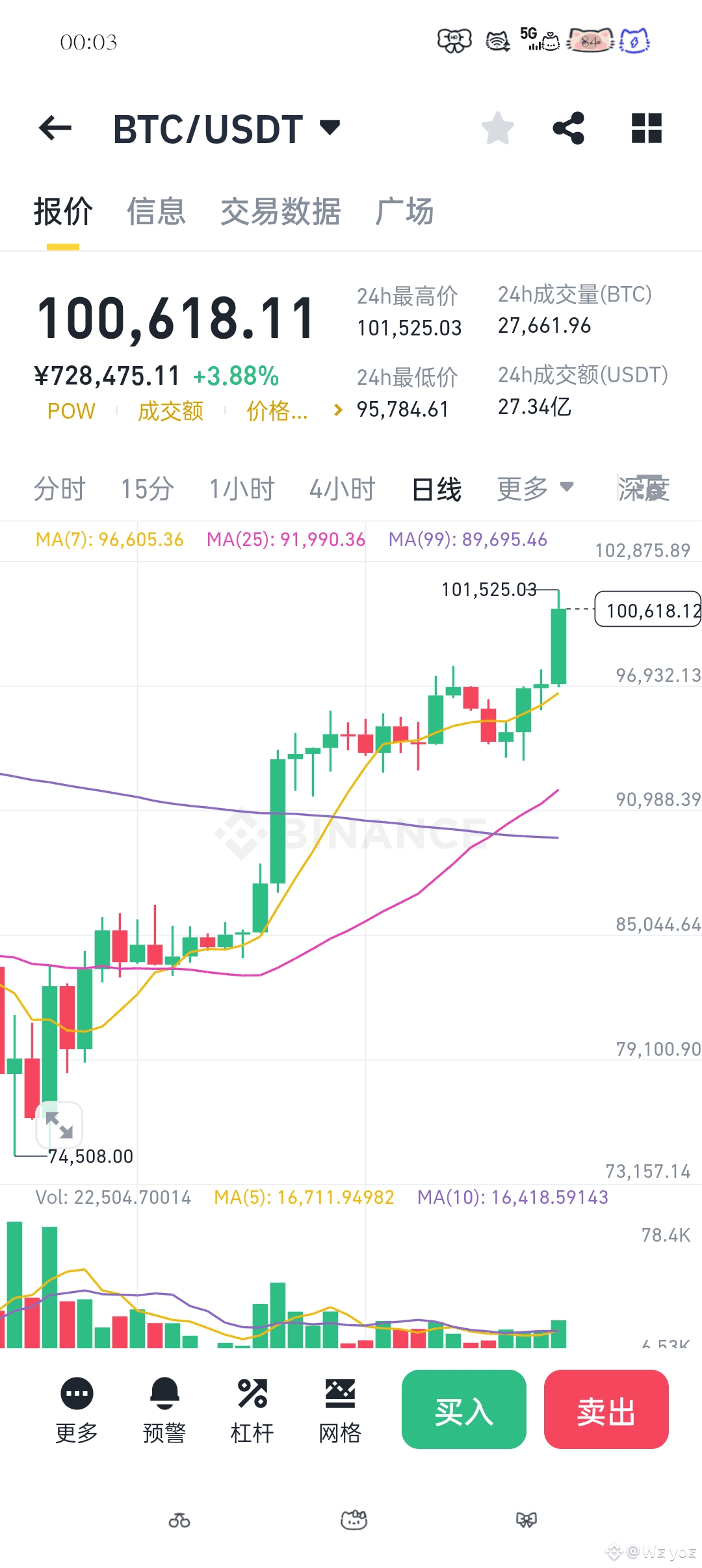Select the 15分 chart interval
This screenshot has height=1568, width=702.
pos(148,489)
